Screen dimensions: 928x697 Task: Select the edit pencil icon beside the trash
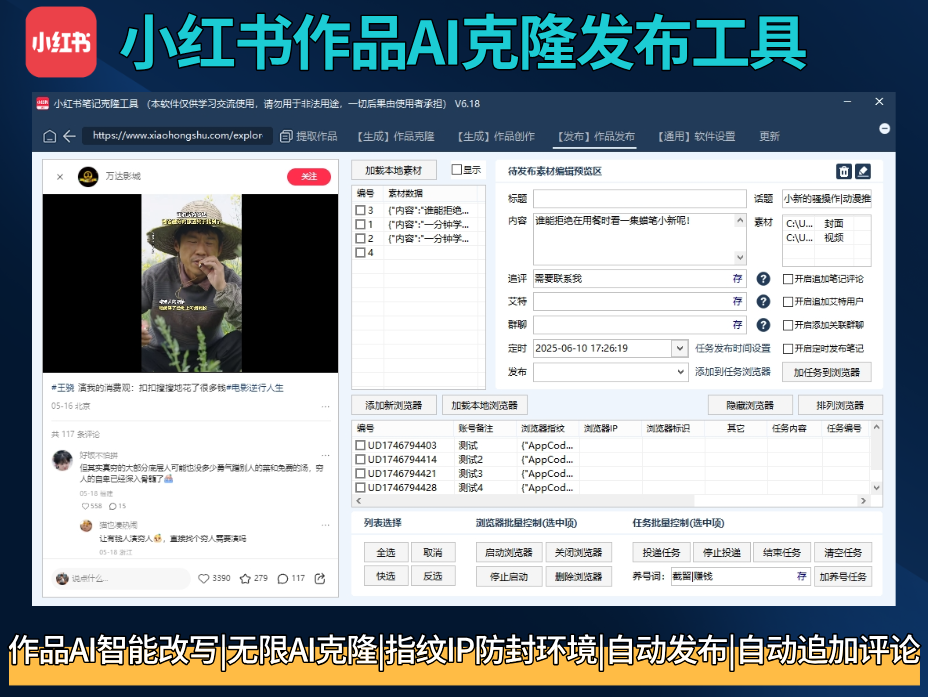863,171
